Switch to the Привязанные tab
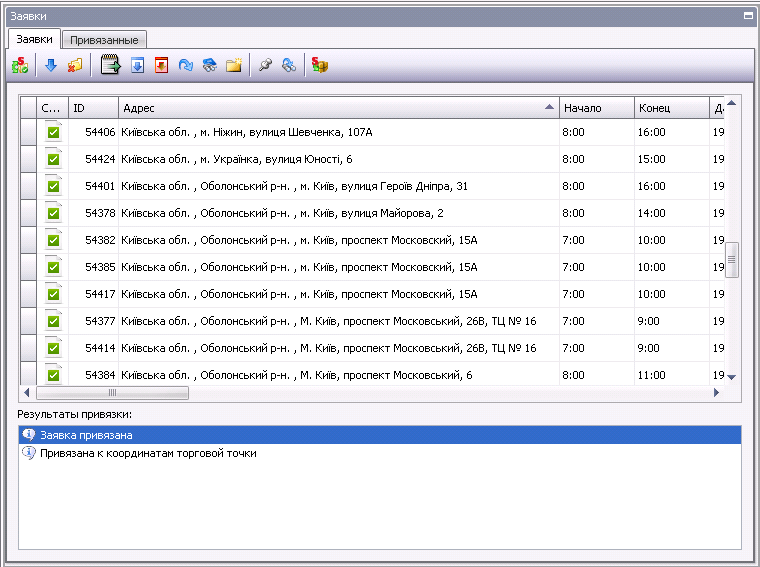760x567 pixels. [105, 39]
